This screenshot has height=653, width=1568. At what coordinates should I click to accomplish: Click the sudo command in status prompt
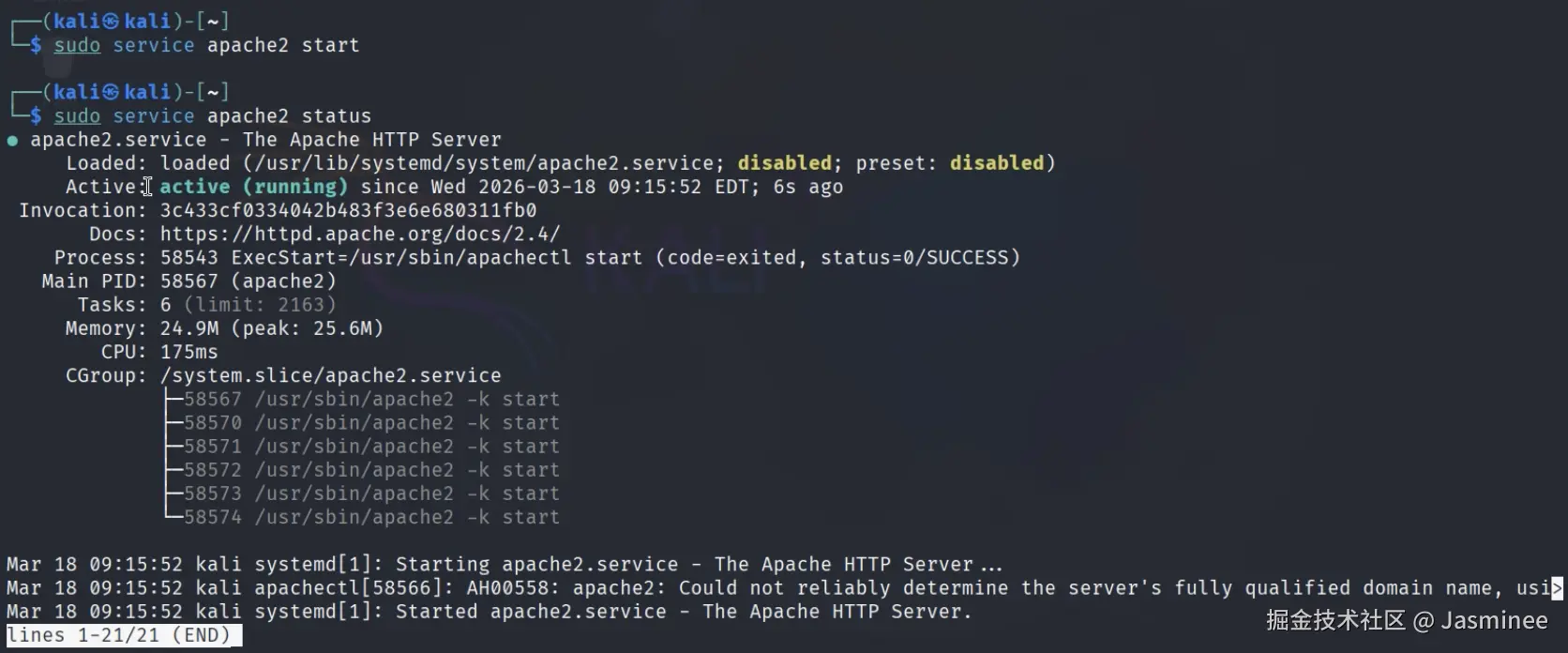(x=77, y=116)
